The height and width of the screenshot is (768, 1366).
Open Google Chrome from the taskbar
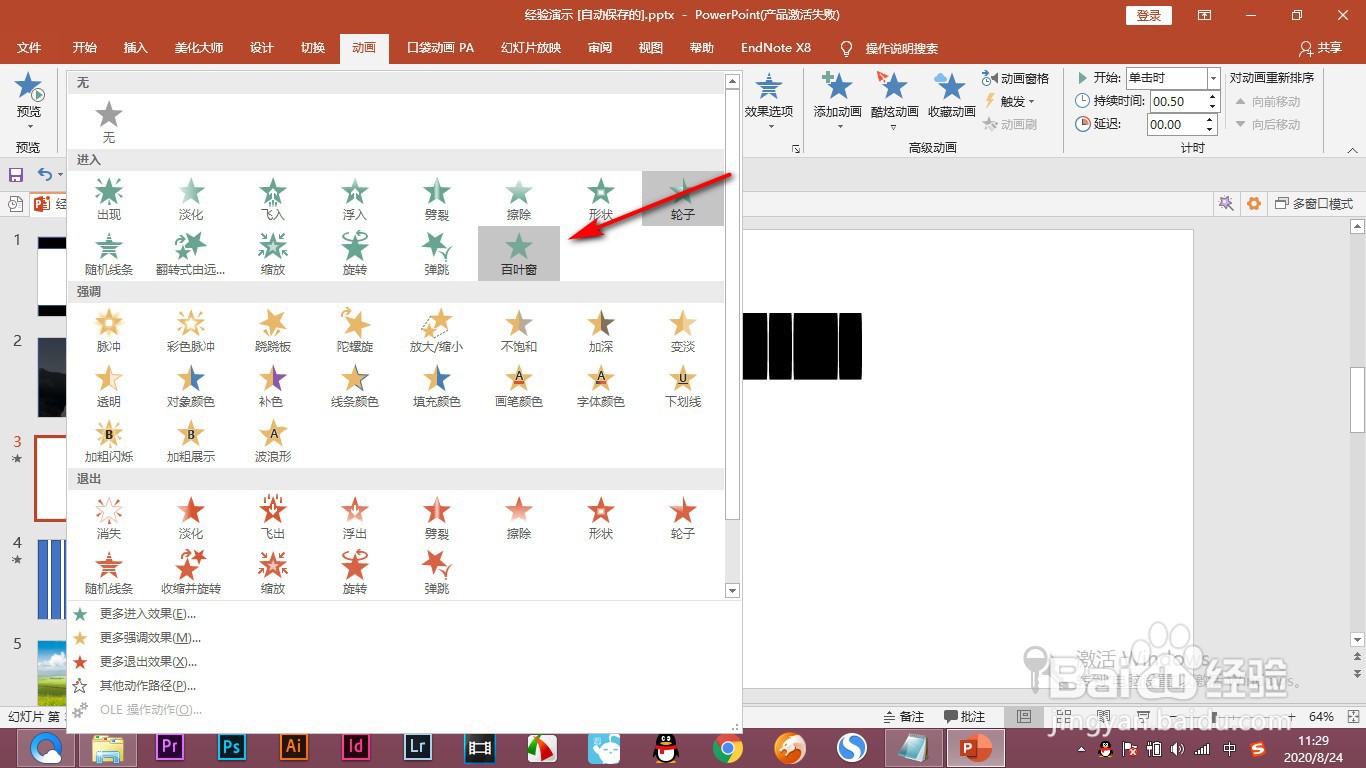[727, 748]
